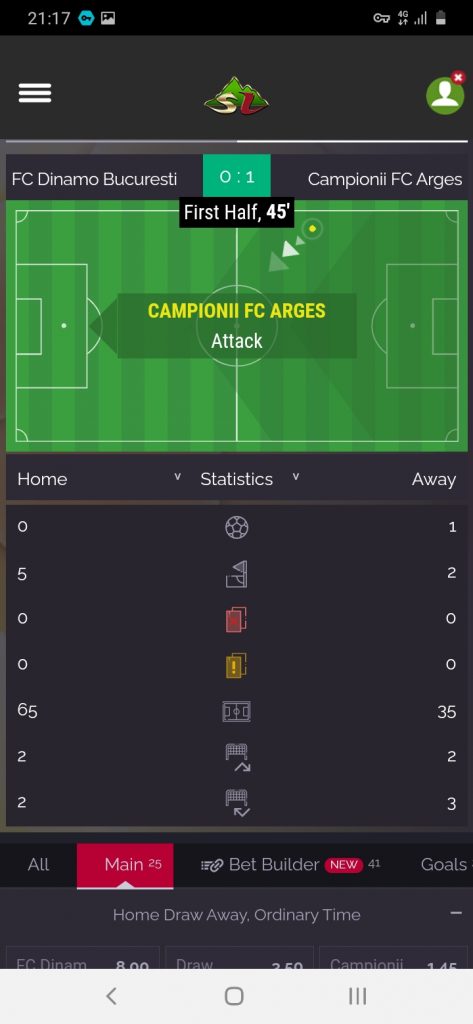Switch to the All markets tab
This screenshot has width=473, height=1024.
(x=39, y=865)
